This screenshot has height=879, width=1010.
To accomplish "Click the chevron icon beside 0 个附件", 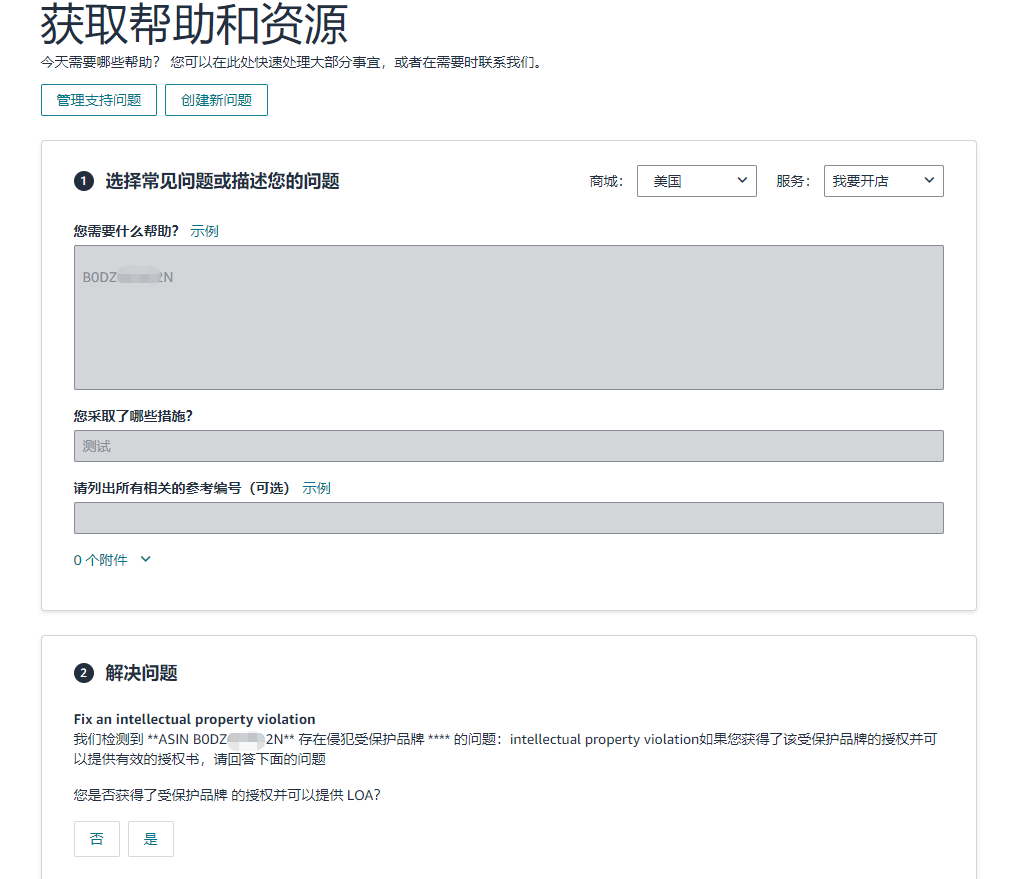I will tap(146, 560).
